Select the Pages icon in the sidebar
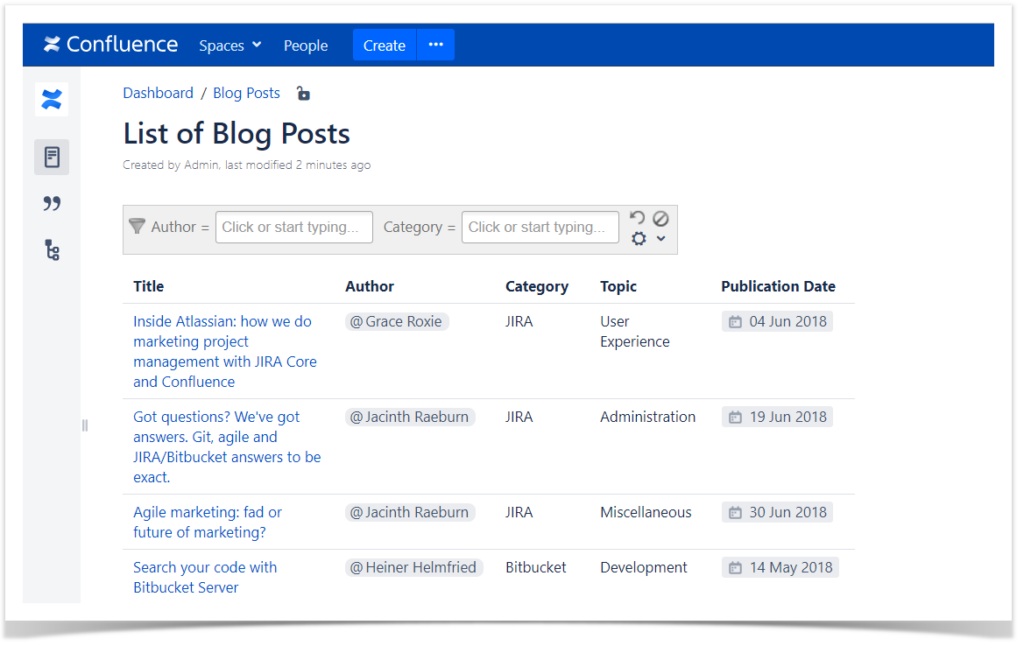This screenshot has height=646, width=1024. click(x=51, y=156)
